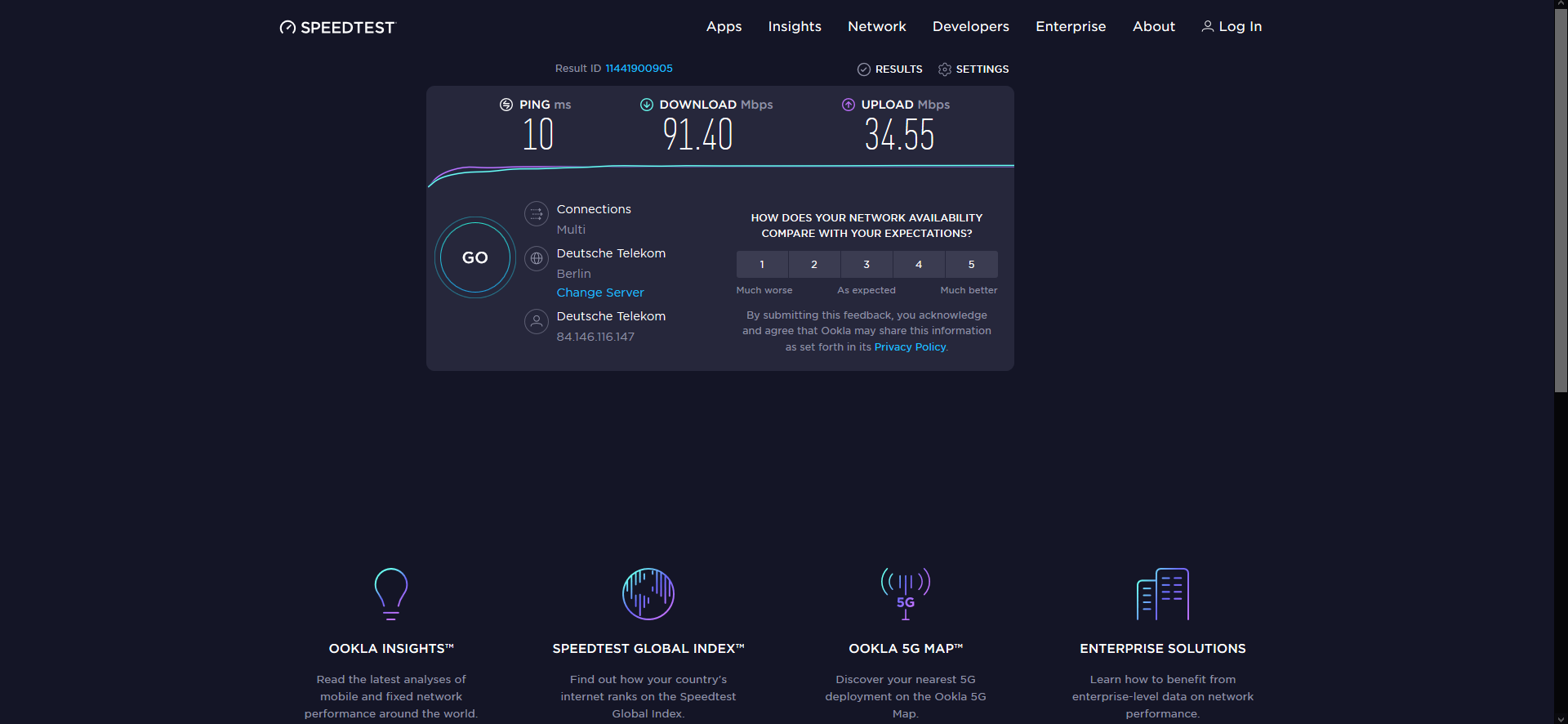Open the Enterprise menu
Image resolution: width=1568 pixels, height=724 pixels.
click(x=1071, y=26)
